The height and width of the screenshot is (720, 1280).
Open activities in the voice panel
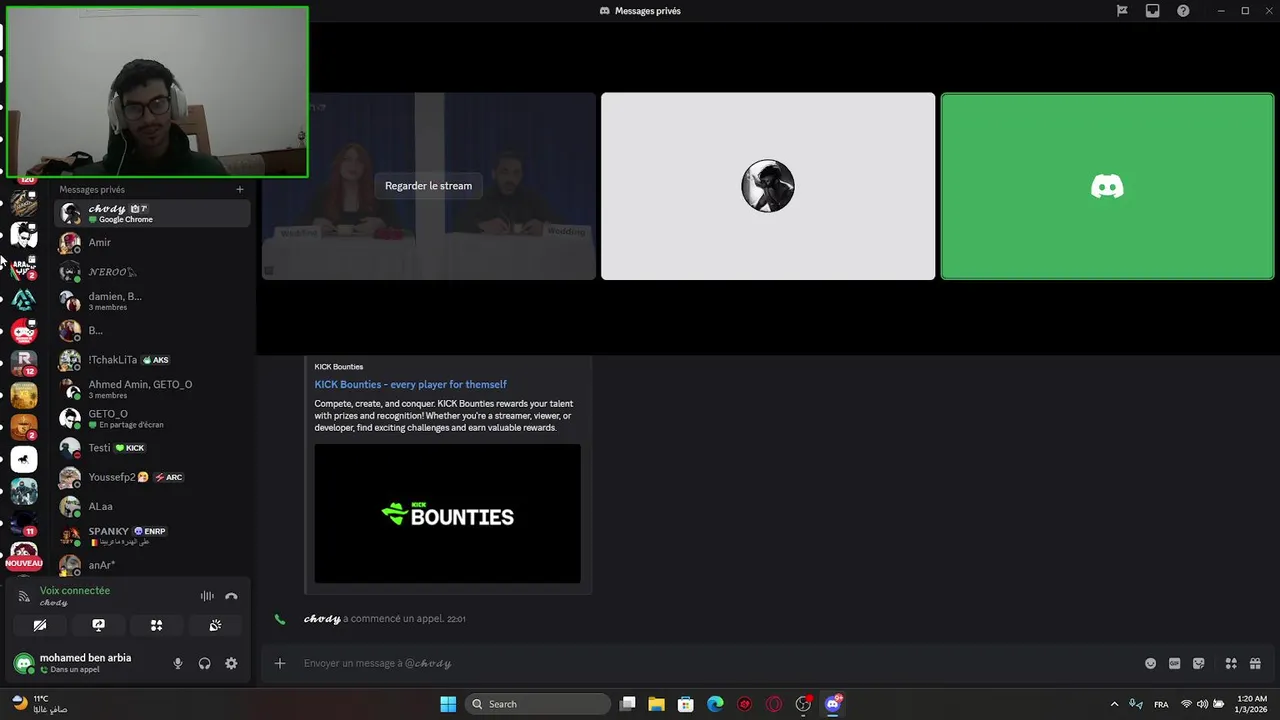pos(156,625)
